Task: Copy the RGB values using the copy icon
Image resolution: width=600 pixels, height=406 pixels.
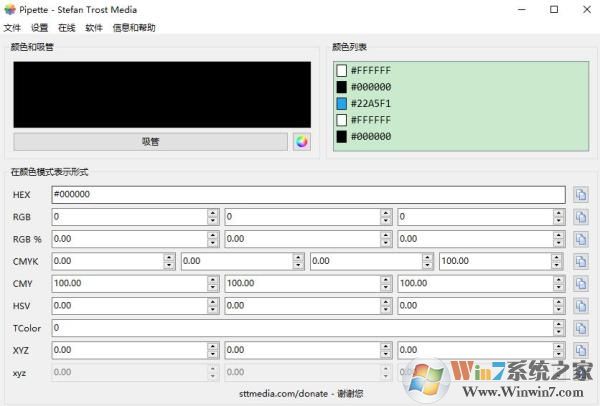Action: pos(581,217)
